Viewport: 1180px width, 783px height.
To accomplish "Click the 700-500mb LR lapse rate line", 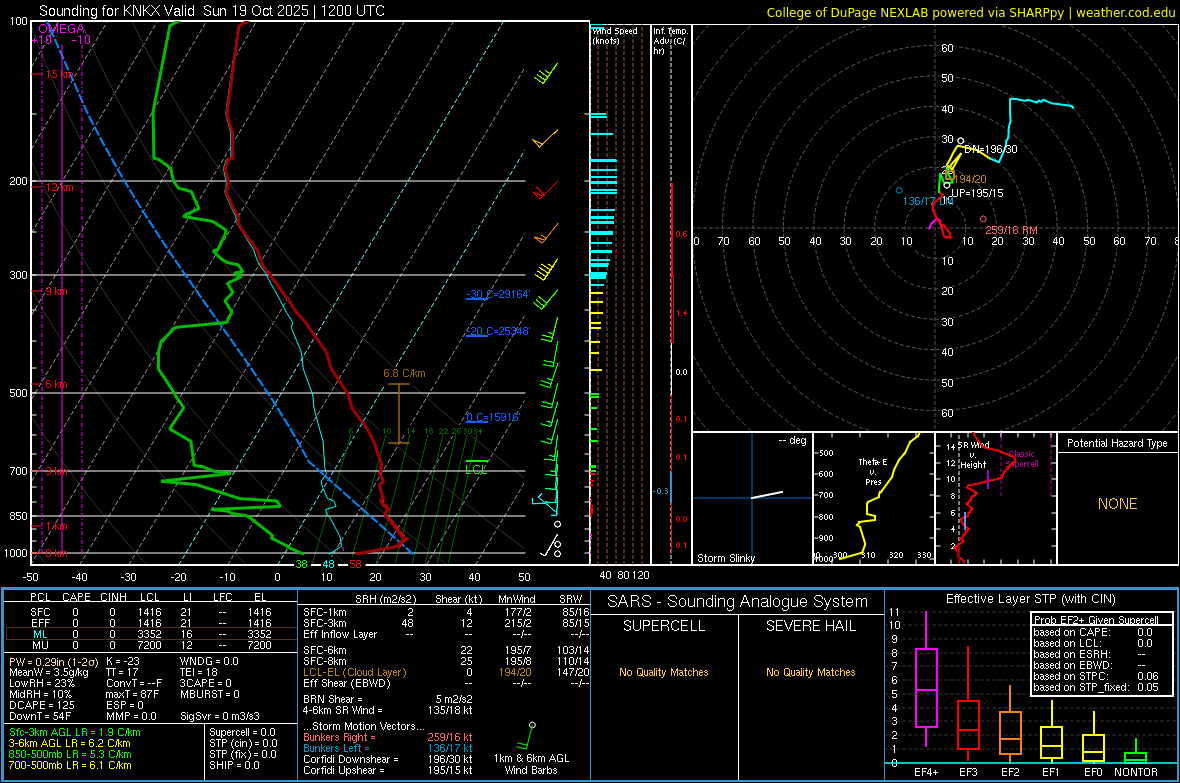I will click(70, 765).
